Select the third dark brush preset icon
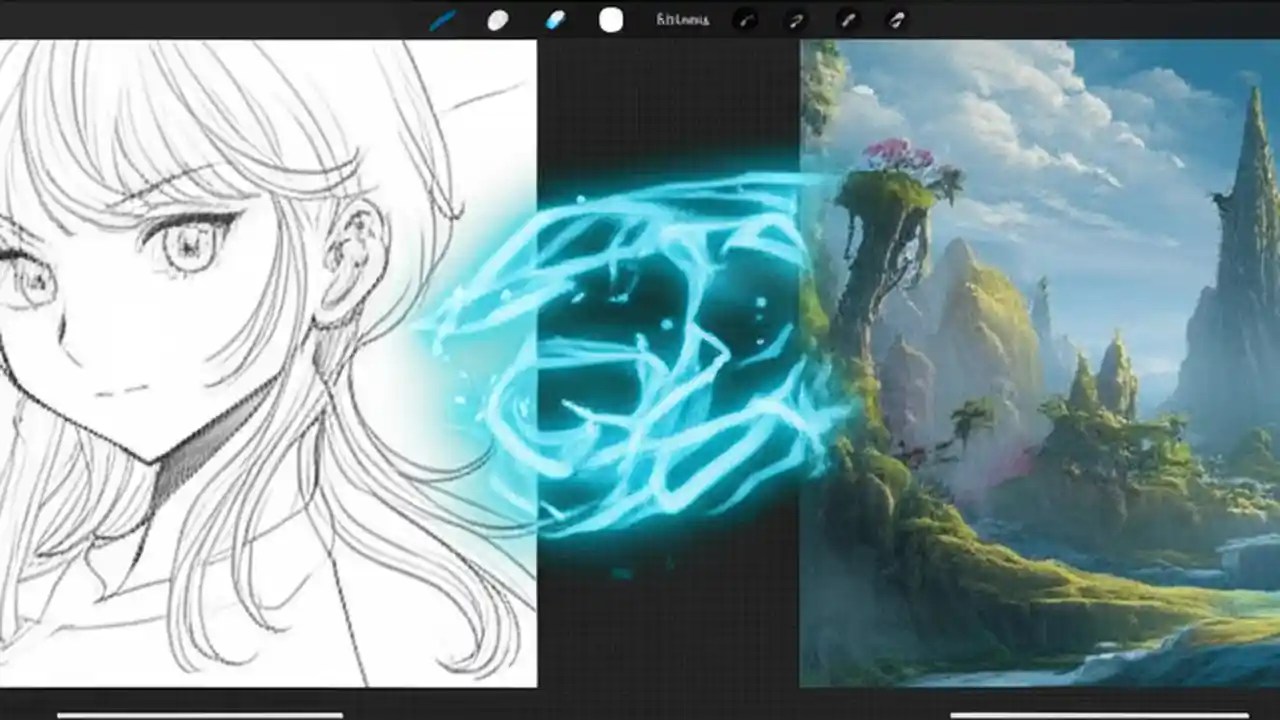The width and height of the screenshot is (1280, 720). [x=847, y=19]
